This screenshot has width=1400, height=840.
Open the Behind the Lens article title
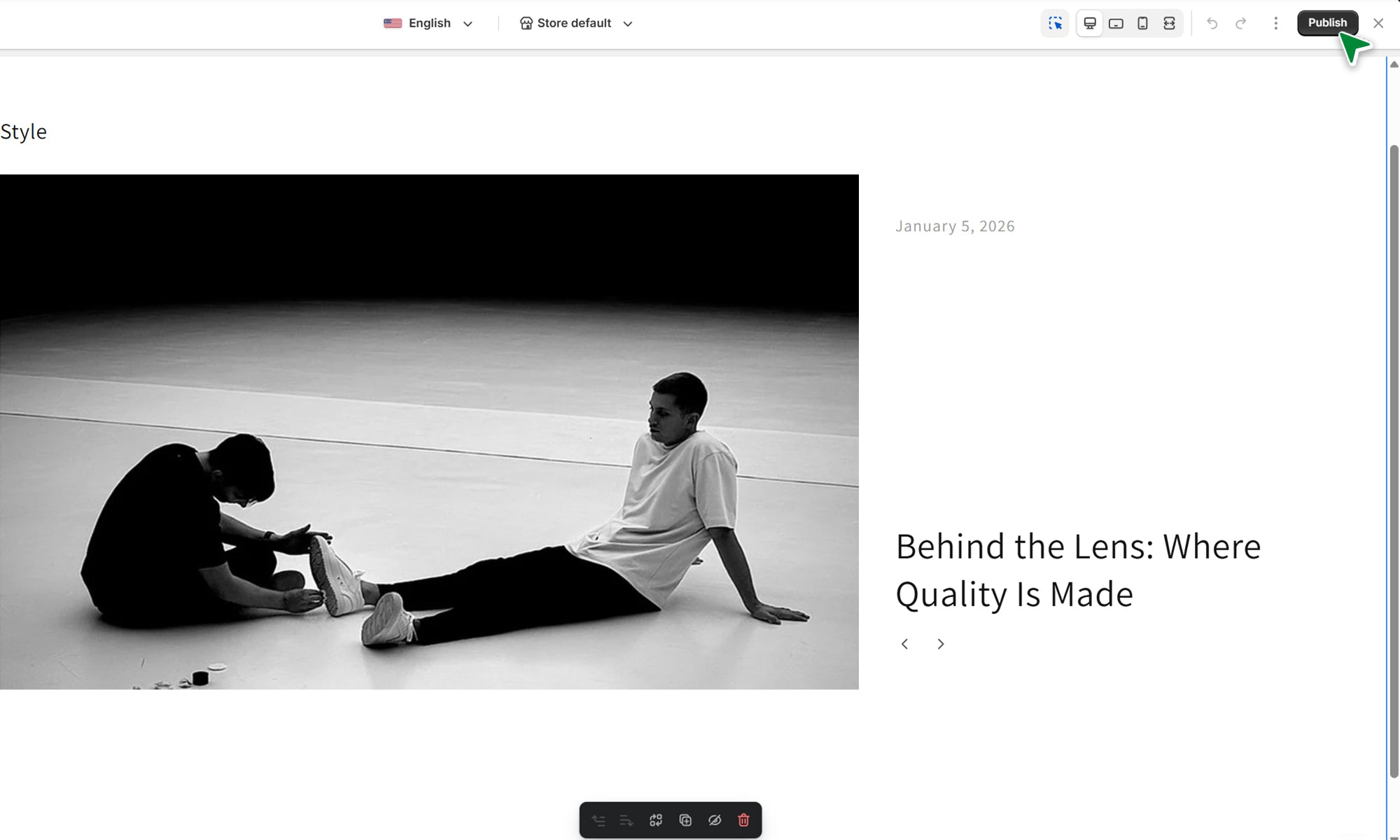pos(1077,570)
